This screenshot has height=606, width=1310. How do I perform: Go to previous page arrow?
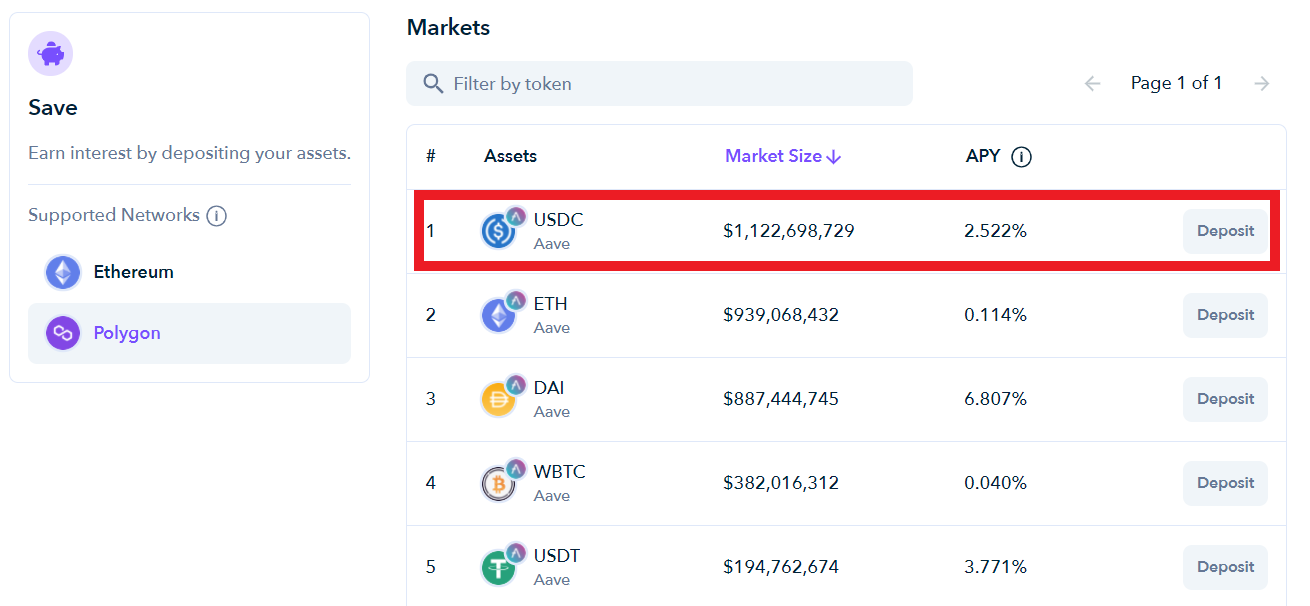1092,84
